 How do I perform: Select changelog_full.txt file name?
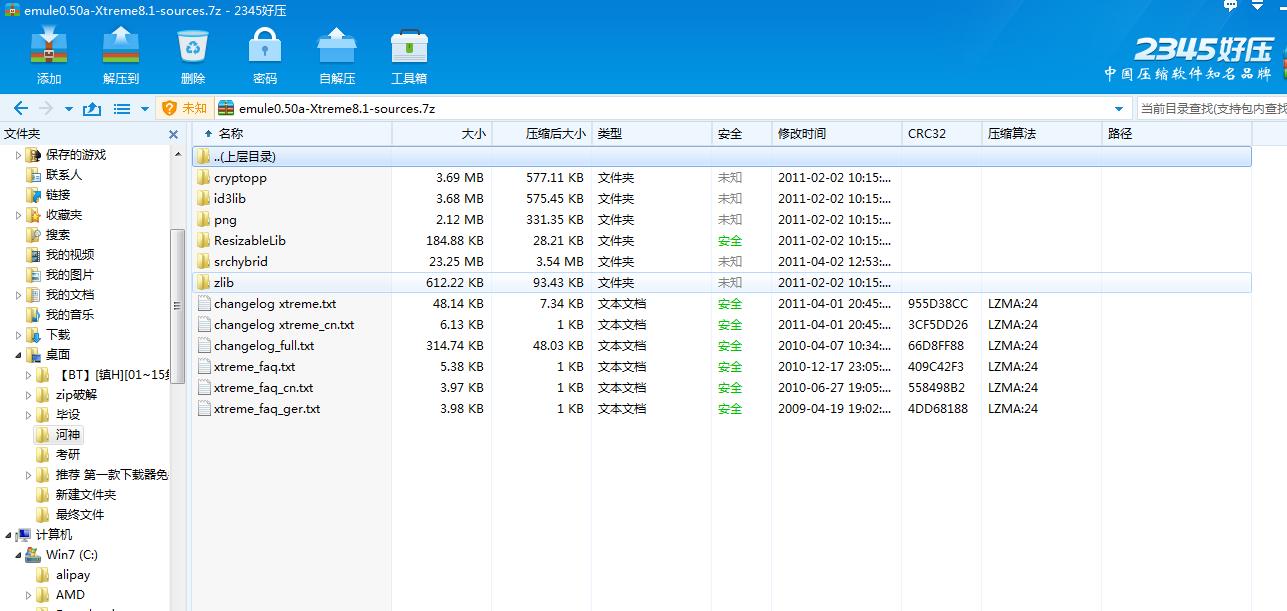(264, 346)
